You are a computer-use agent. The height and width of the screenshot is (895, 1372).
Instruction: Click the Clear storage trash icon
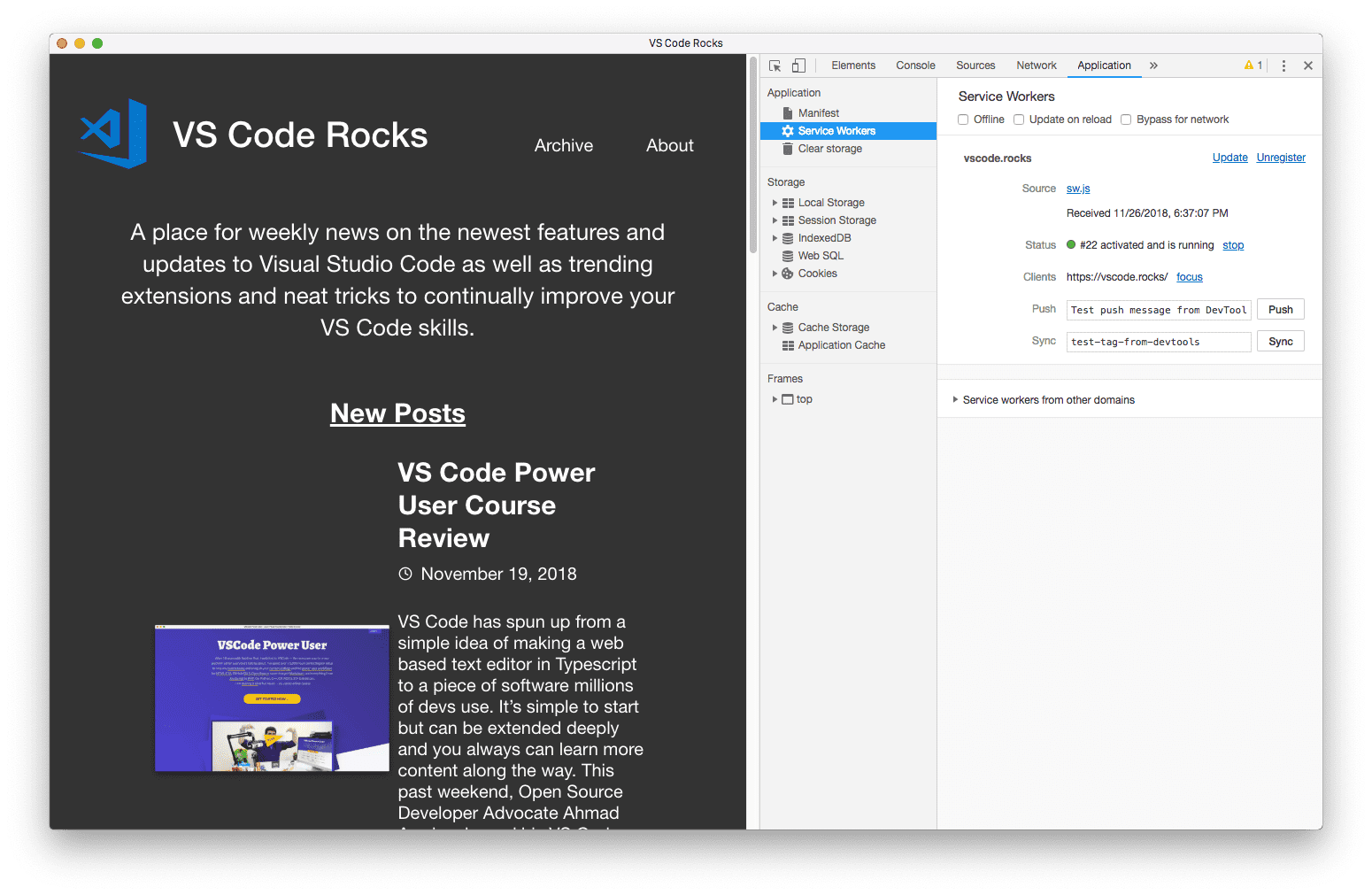coord(788,149)
